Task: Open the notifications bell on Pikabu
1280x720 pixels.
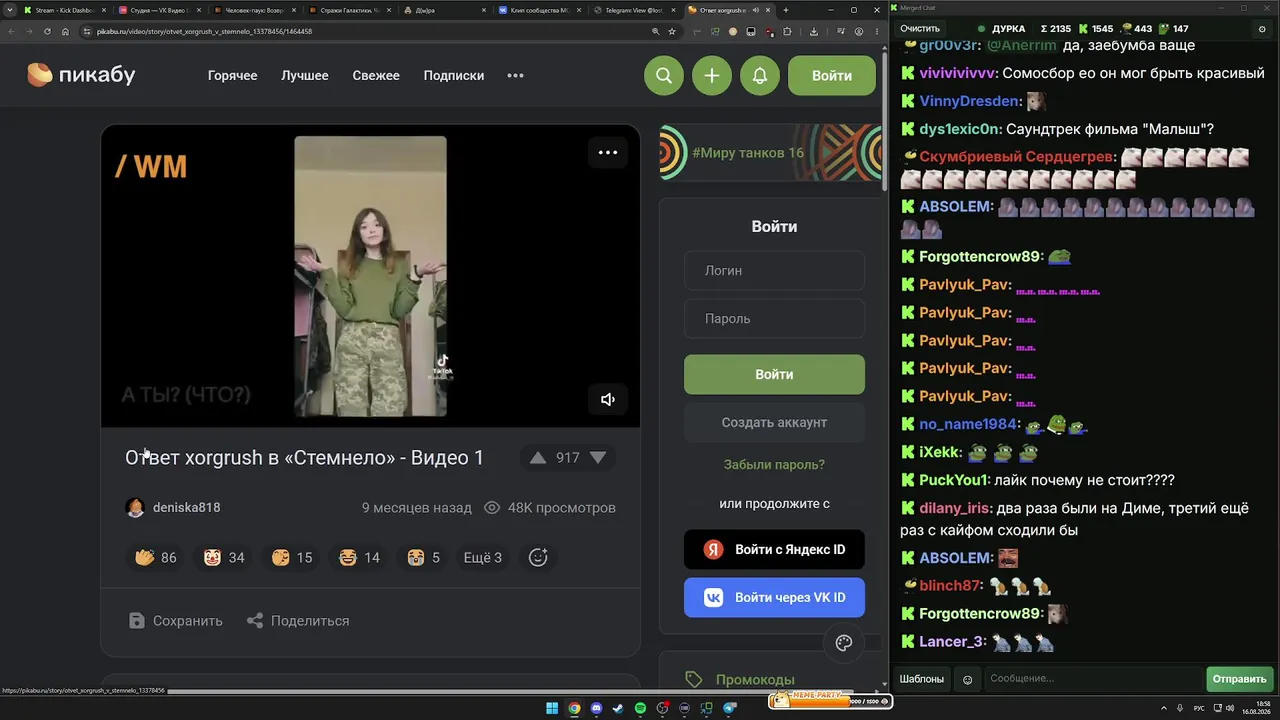Action: [760, 76]
